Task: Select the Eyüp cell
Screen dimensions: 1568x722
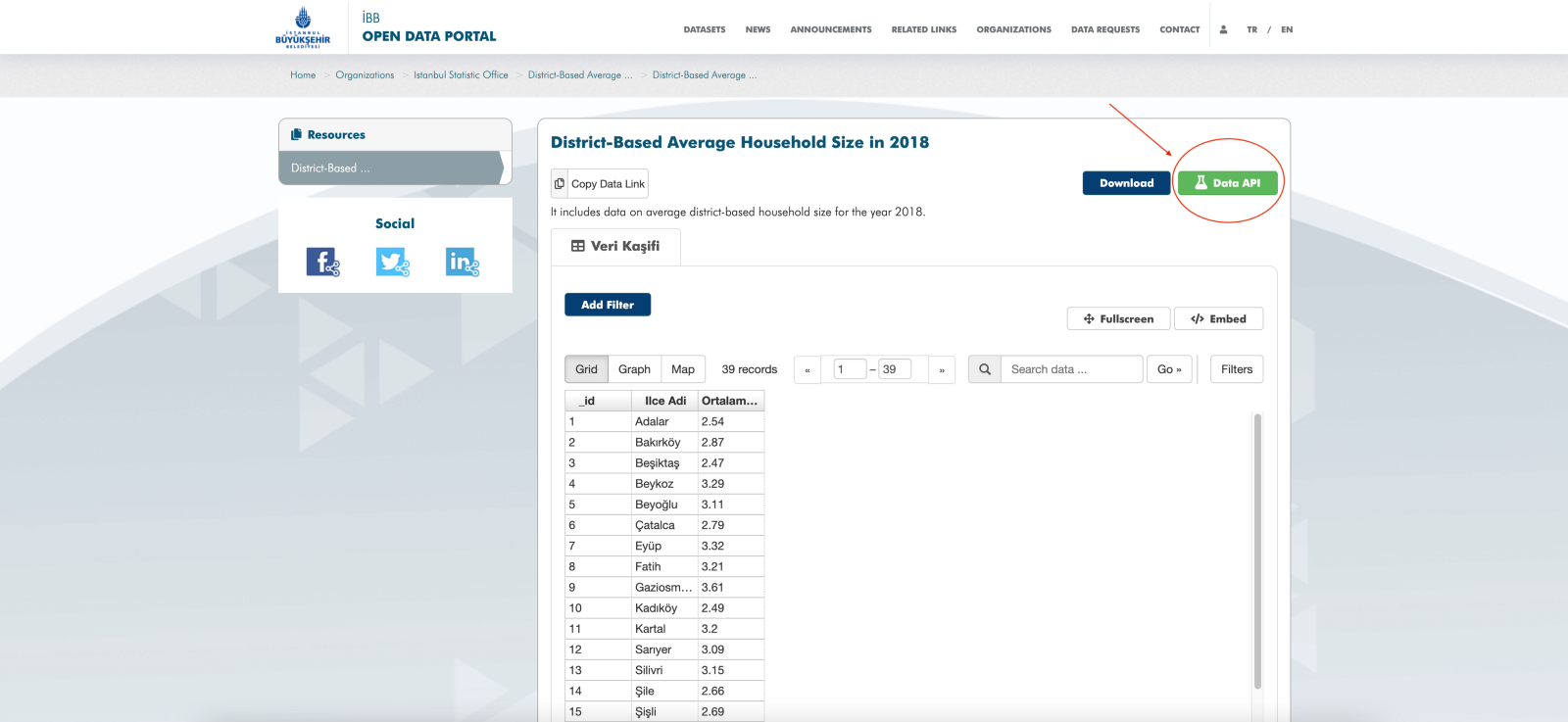Action: pyautogui.click(x=664, y=546)
